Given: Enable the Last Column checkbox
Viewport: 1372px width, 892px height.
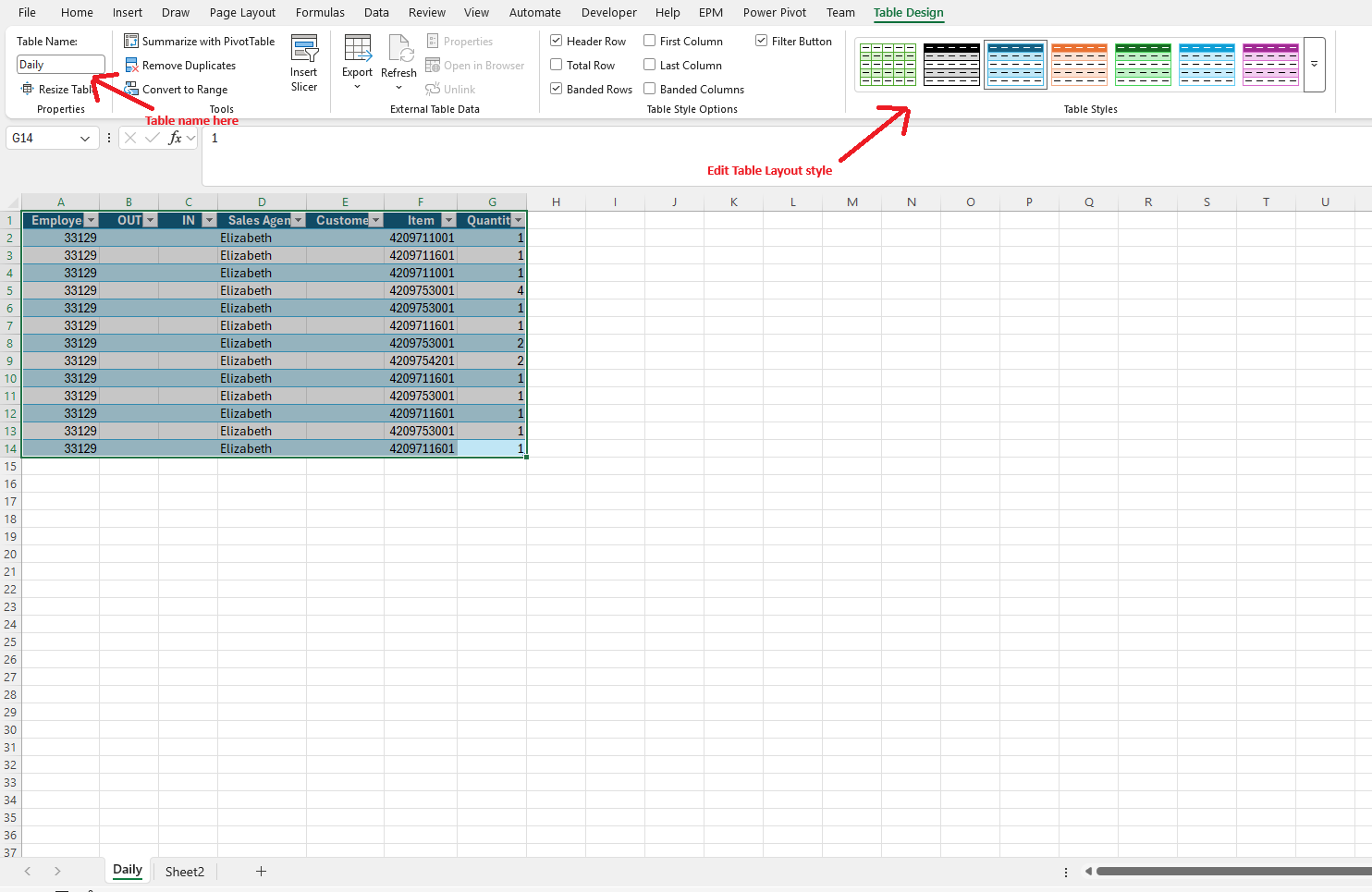Looking at the screenshot, I should [650, 65].
